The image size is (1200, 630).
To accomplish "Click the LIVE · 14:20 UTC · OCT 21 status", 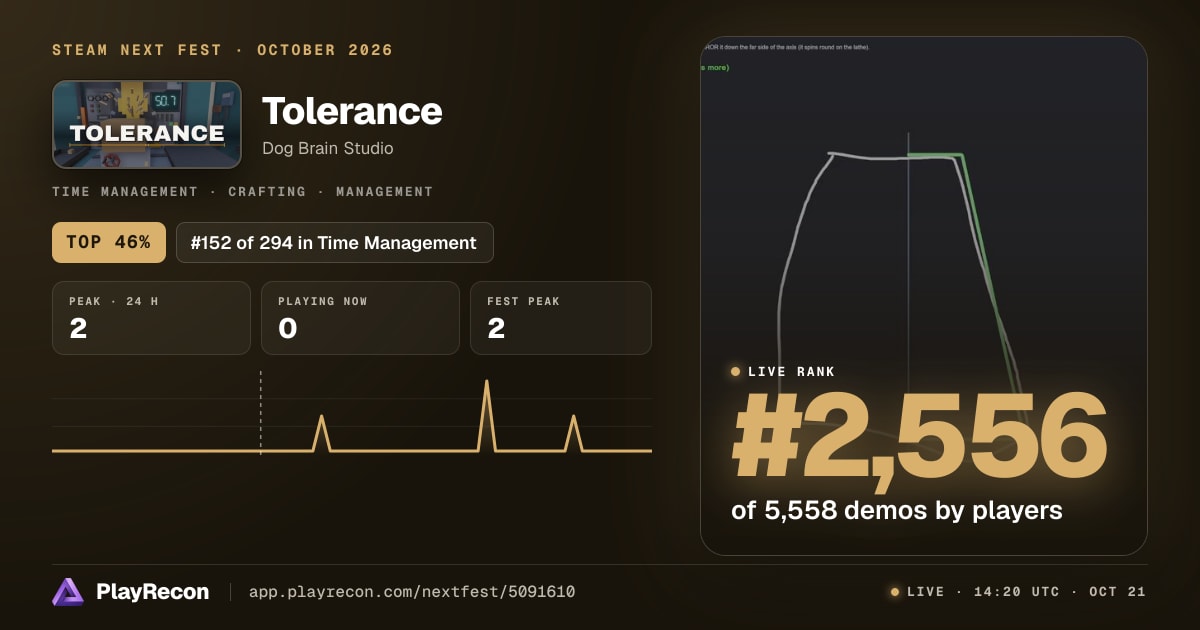I will point(1026,592).
